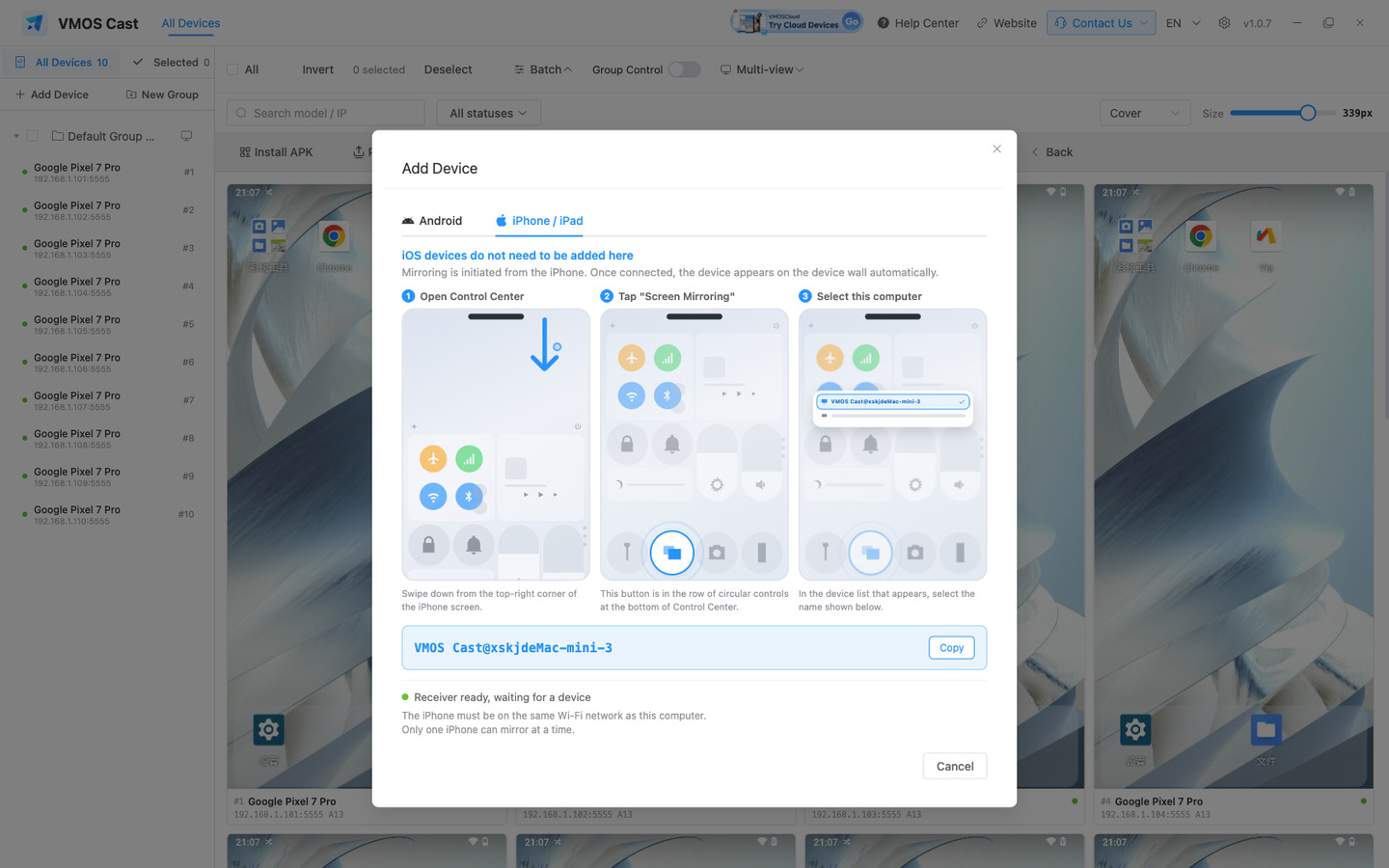Select the All Devices 10 sidebar tab

coord(62,62)
